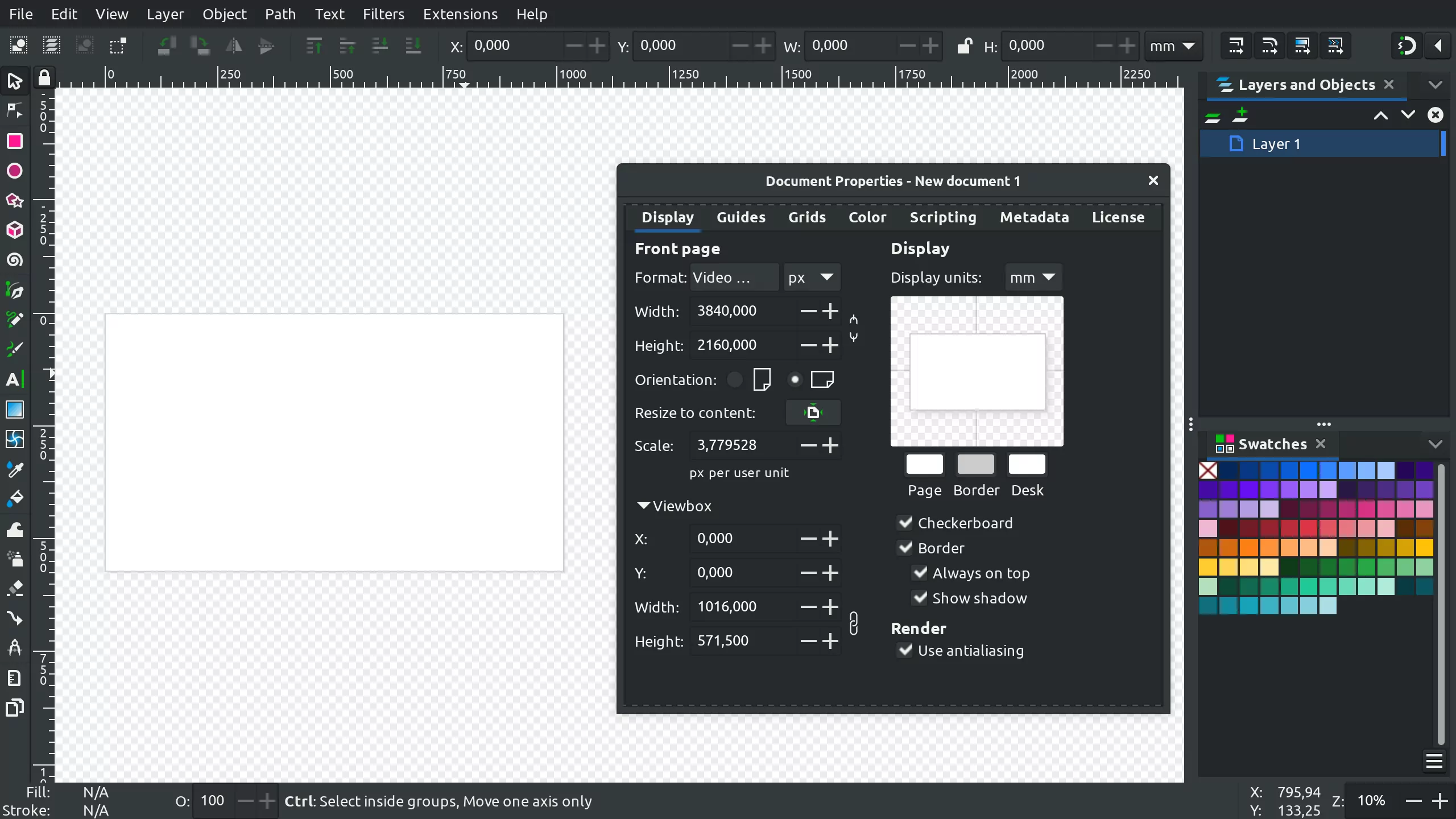Switch to the Guides tab

[x=741, y=217]
